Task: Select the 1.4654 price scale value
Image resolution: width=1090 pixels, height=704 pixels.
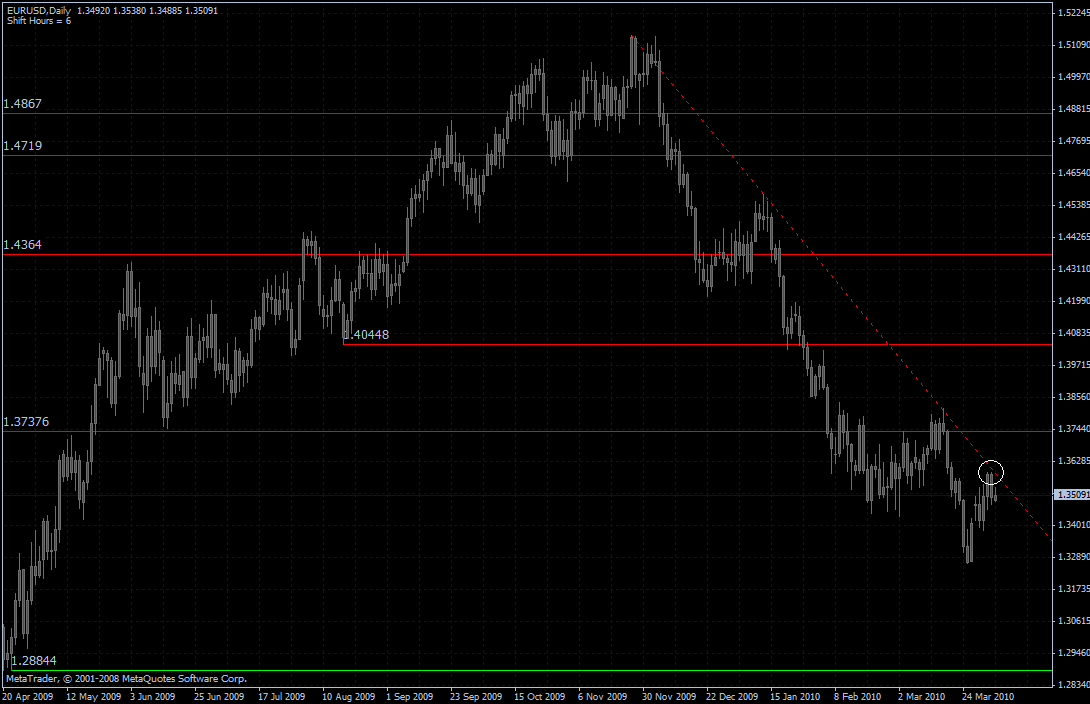Action: pos(1073,172)
